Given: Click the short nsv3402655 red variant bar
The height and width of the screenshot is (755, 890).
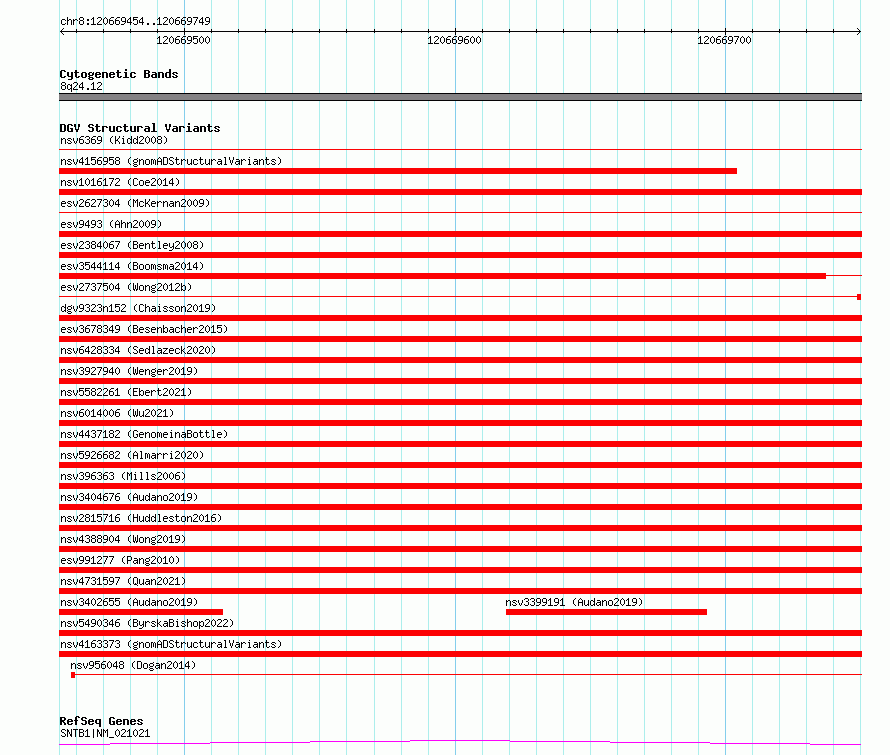Looking at the screenshot, I should (x=141, y=612).
